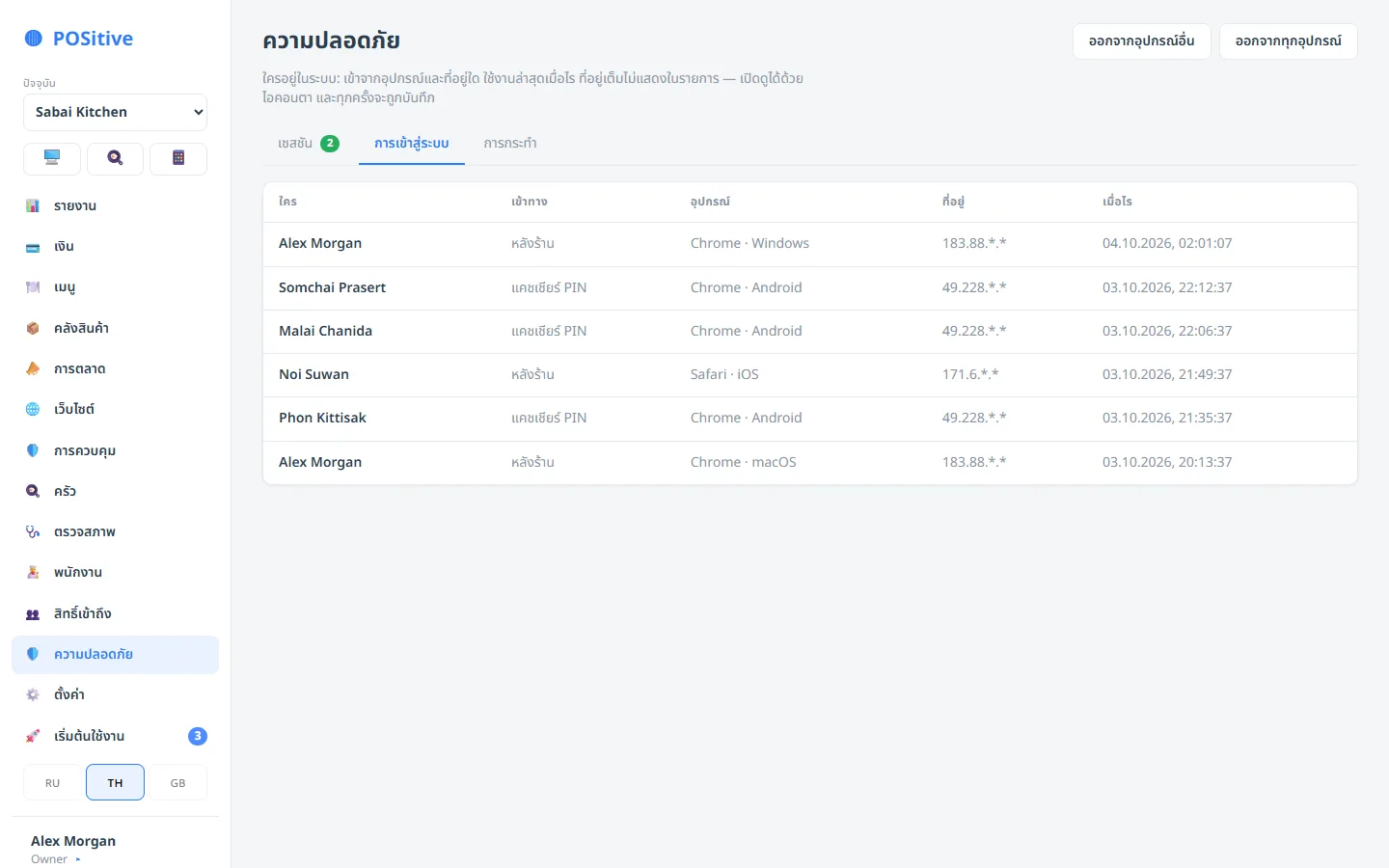This screenshot has height=868, width=1389.
Task: Open สิทธิ์เข้าถึง access rights icon
Action: [x=33, y=613]
